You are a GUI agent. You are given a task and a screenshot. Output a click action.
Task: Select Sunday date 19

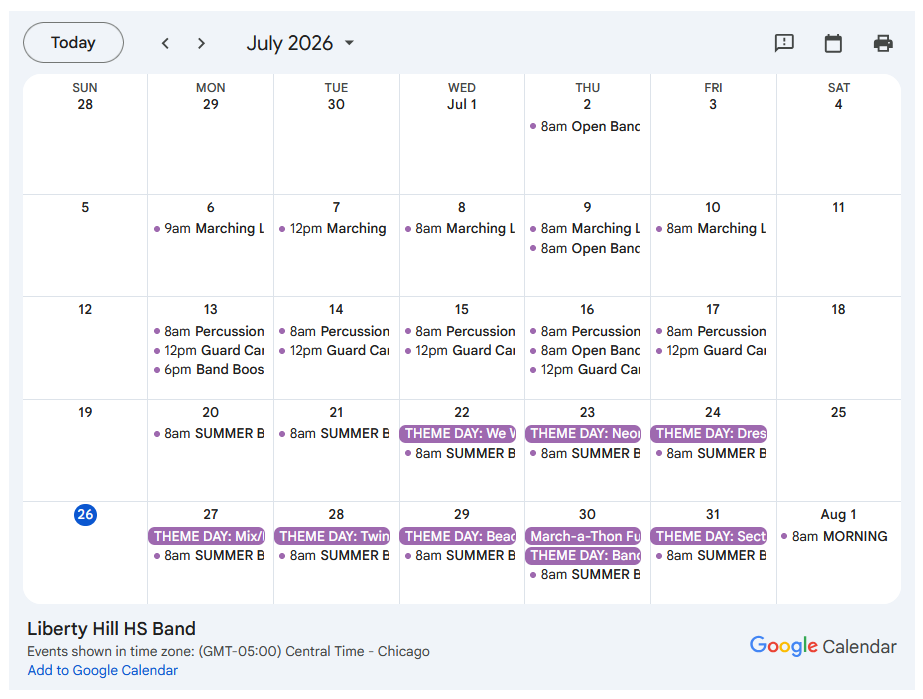point(85,412)
